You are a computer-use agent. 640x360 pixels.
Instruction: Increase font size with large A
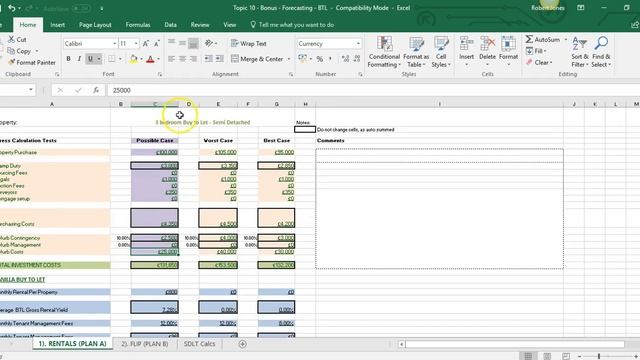[146, 43]
